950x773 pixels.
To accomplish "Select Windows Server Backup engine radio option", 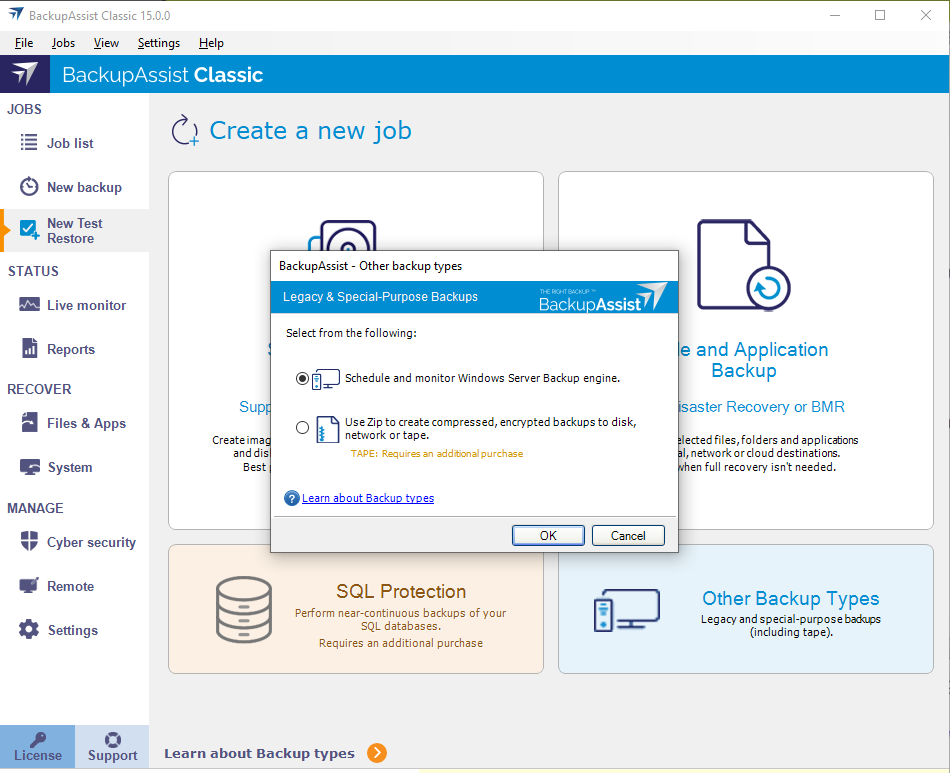I will [303, 379].
